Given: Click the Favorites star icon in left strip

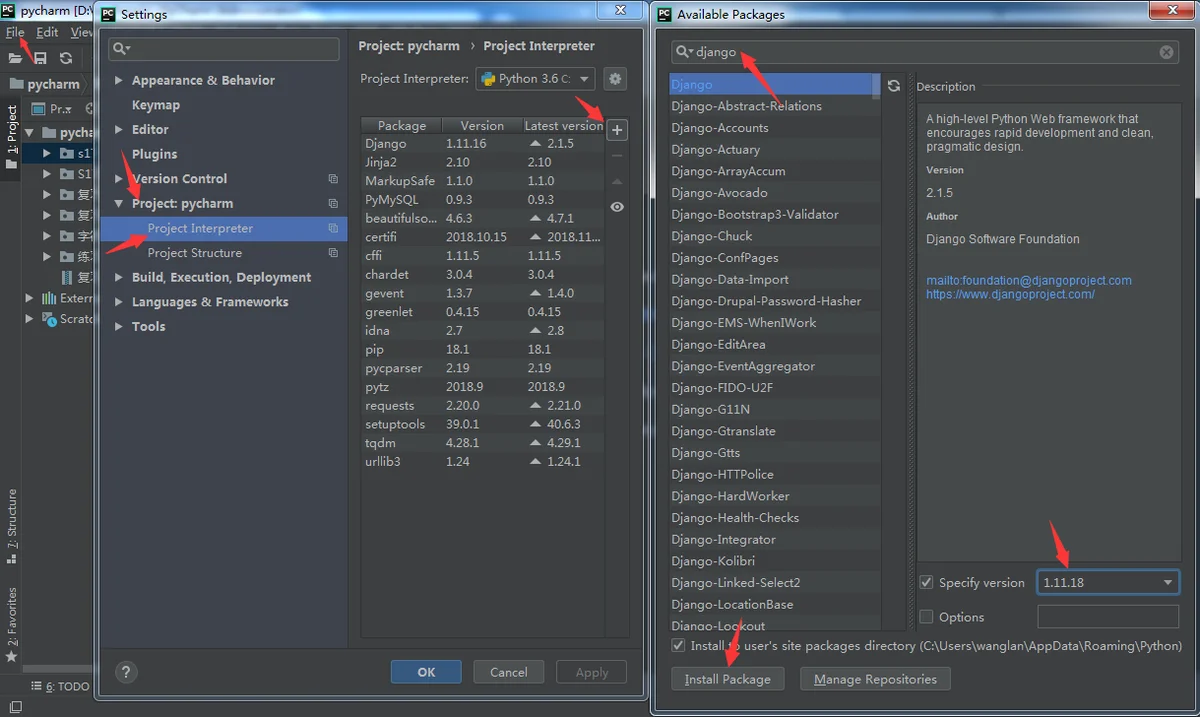Looking at the screenshot, I should [x=11, y=657].
